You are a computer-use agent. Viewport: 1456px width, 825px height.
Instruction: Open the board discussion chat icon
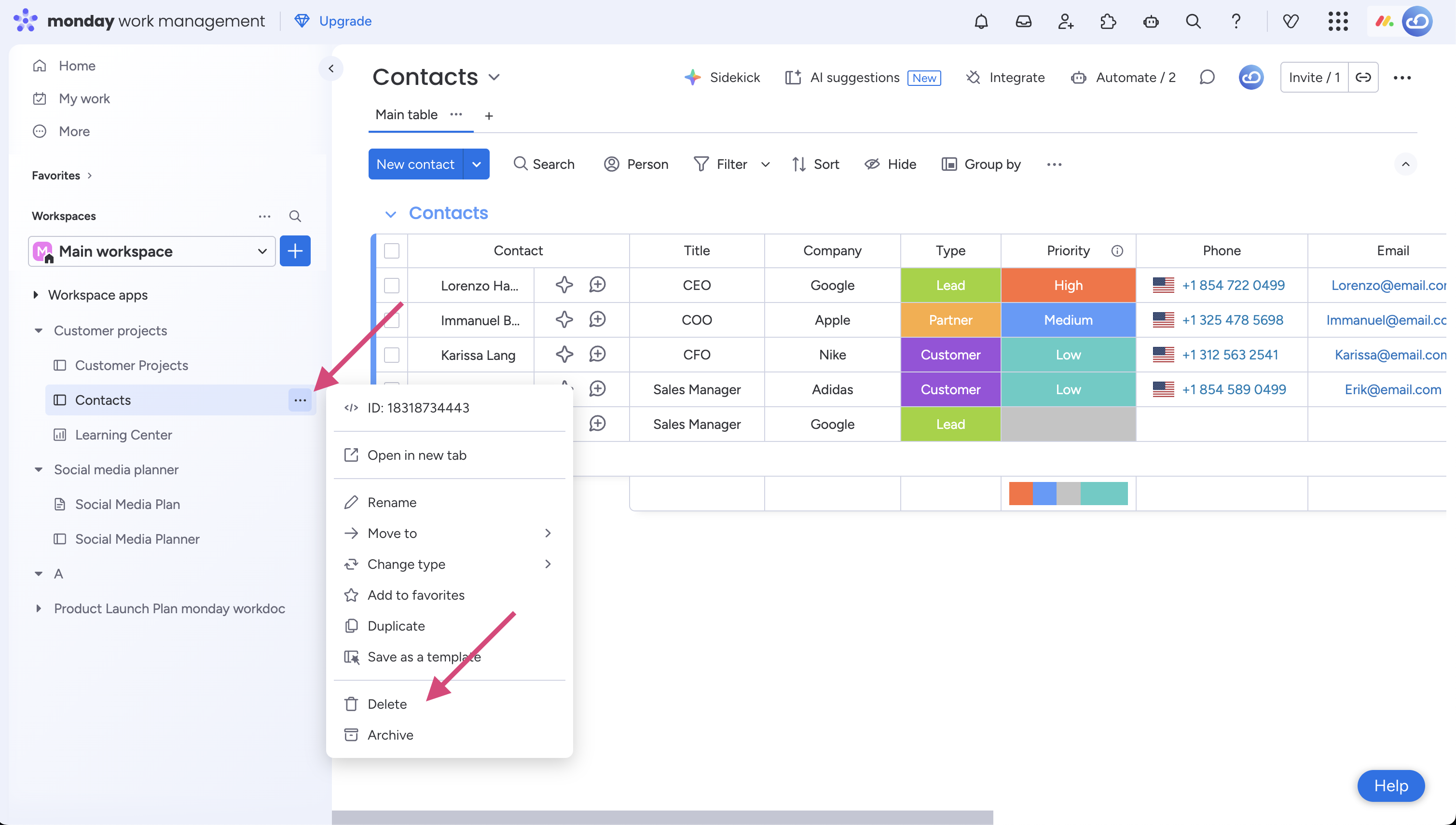click(x=1207, y=78)
